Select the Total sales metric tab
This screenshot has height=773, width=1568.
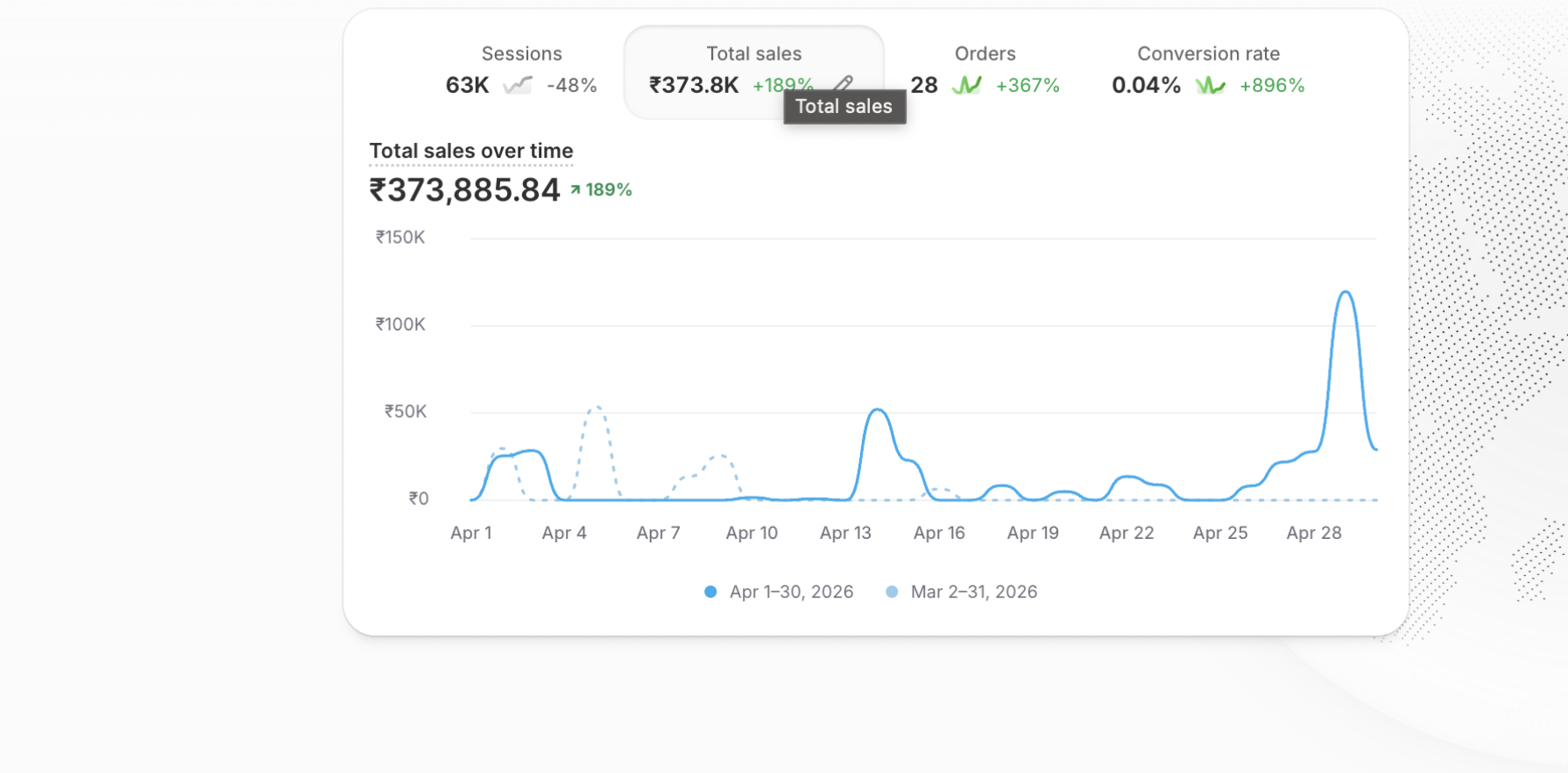[x=753, y=72]
